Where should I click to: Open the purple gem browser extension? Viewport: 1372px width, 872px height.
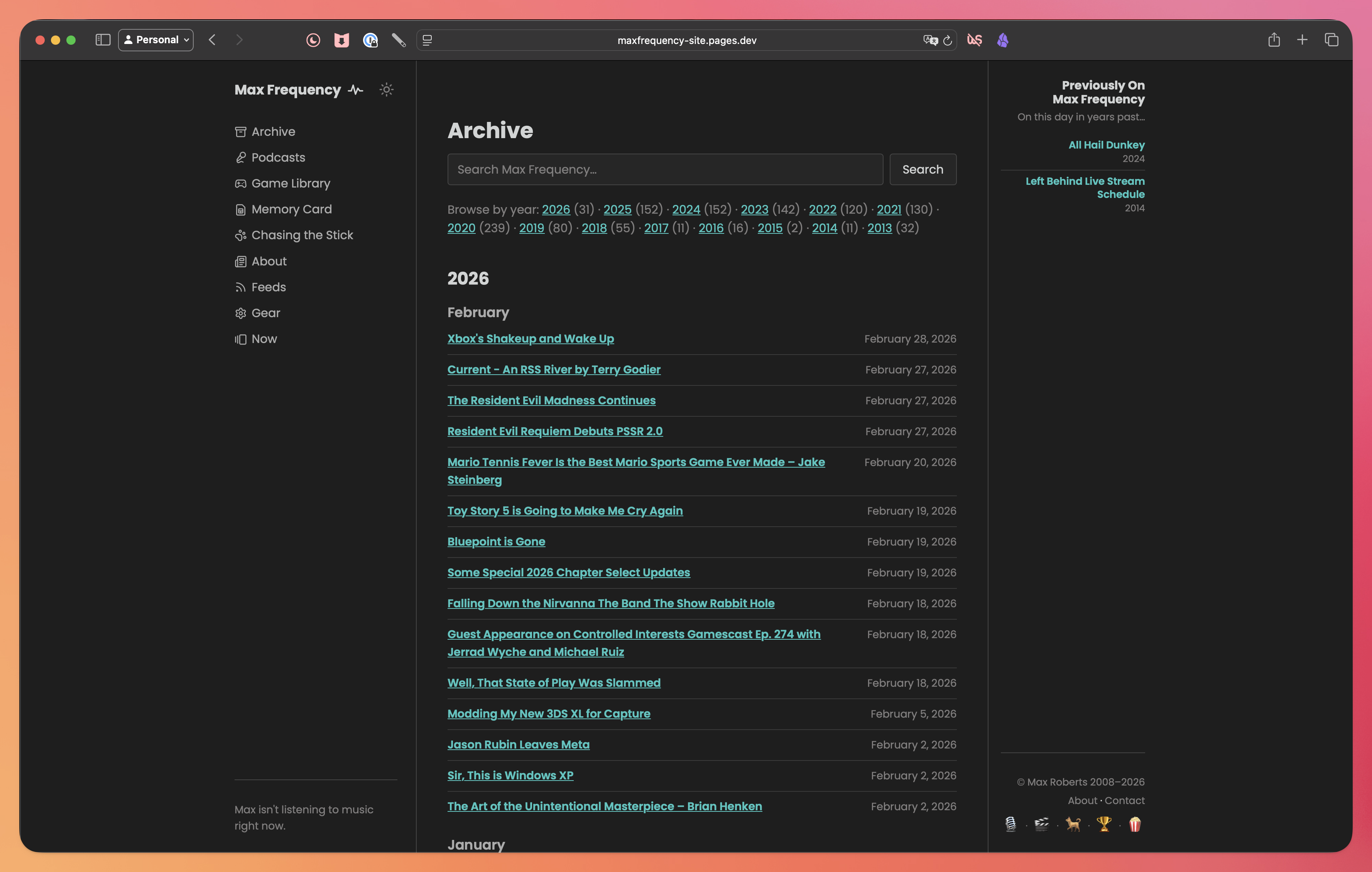tap(1003, 40)
